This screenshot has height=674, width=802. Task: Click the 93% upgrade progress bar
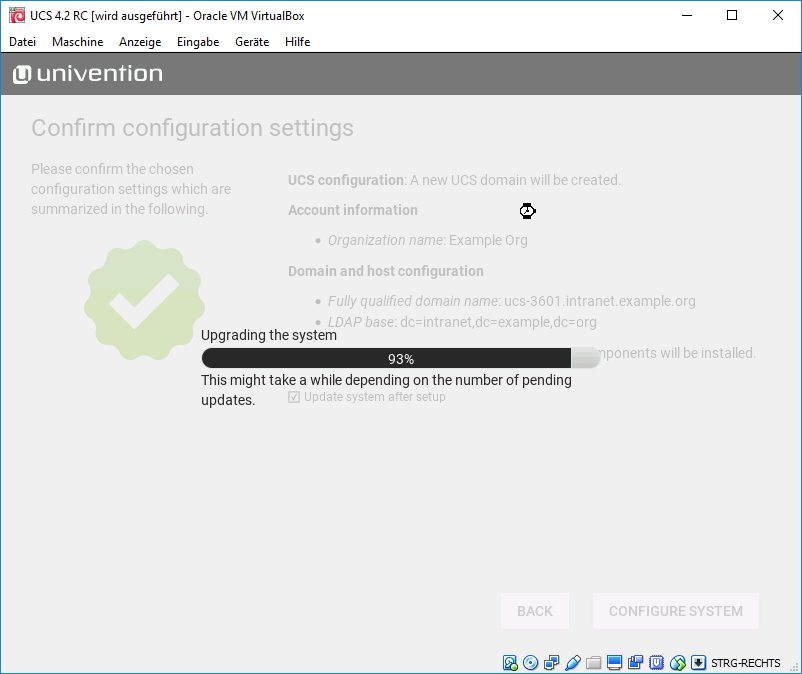pos(401,358)
